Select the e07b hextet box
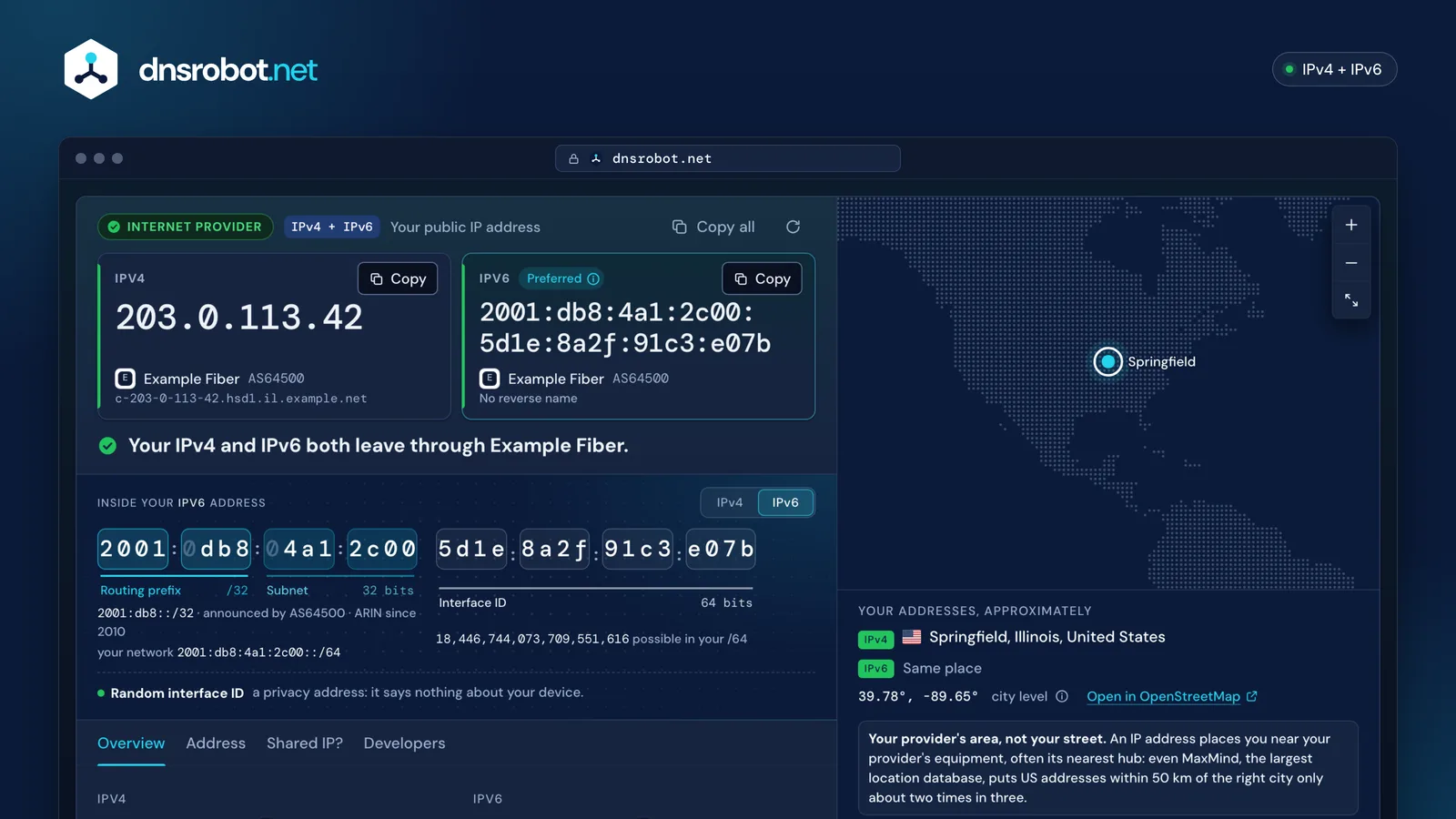Image resolution: width=1456 pixels, height=819 pixels. pyautogui.click(x=721, y=549)
